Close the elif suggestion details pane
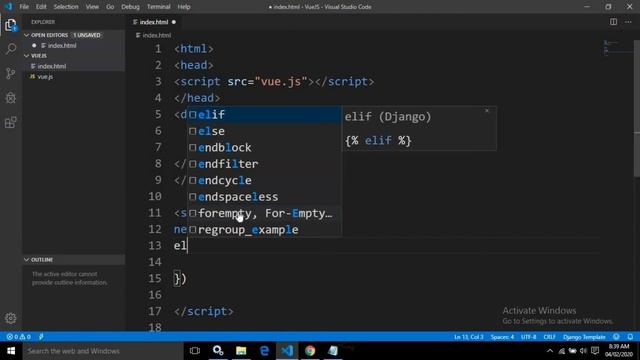This screenshot has height=360, width=640. (487, 111)
